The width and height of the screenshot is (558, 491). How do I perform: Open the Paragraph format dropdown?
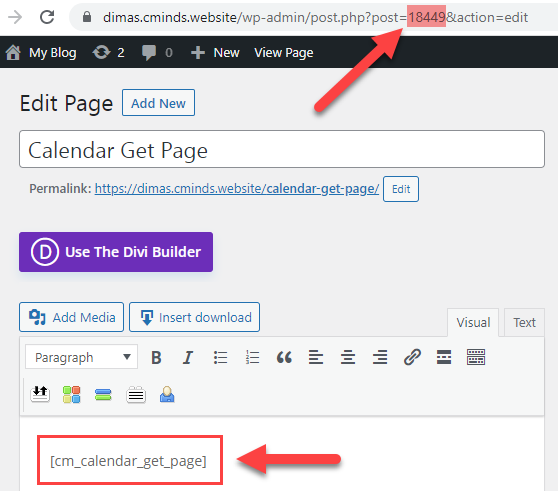click(x=81, y=357)
